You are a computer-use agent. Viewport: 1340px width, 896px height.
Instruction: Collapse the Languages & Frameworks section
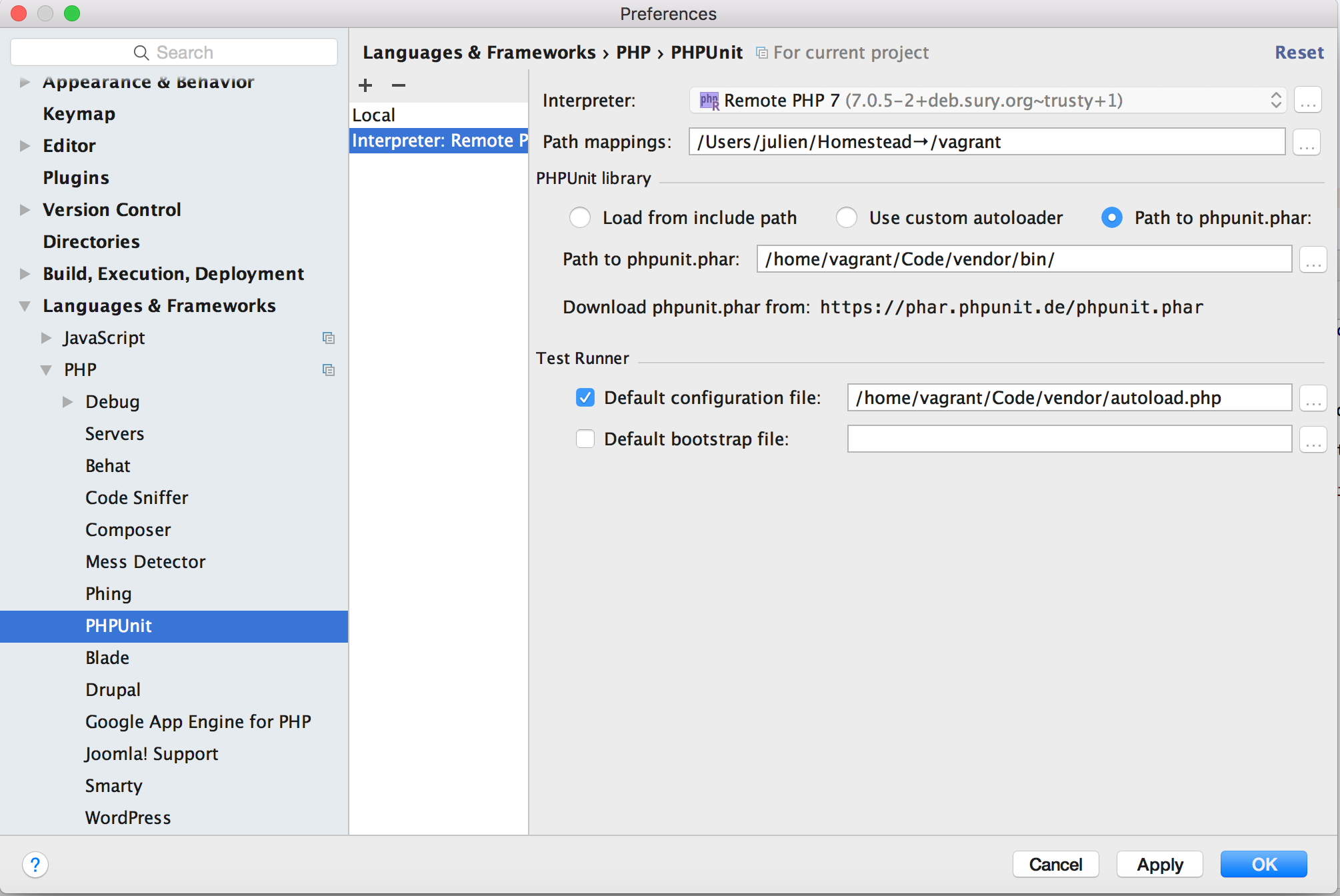pos(25,306)
